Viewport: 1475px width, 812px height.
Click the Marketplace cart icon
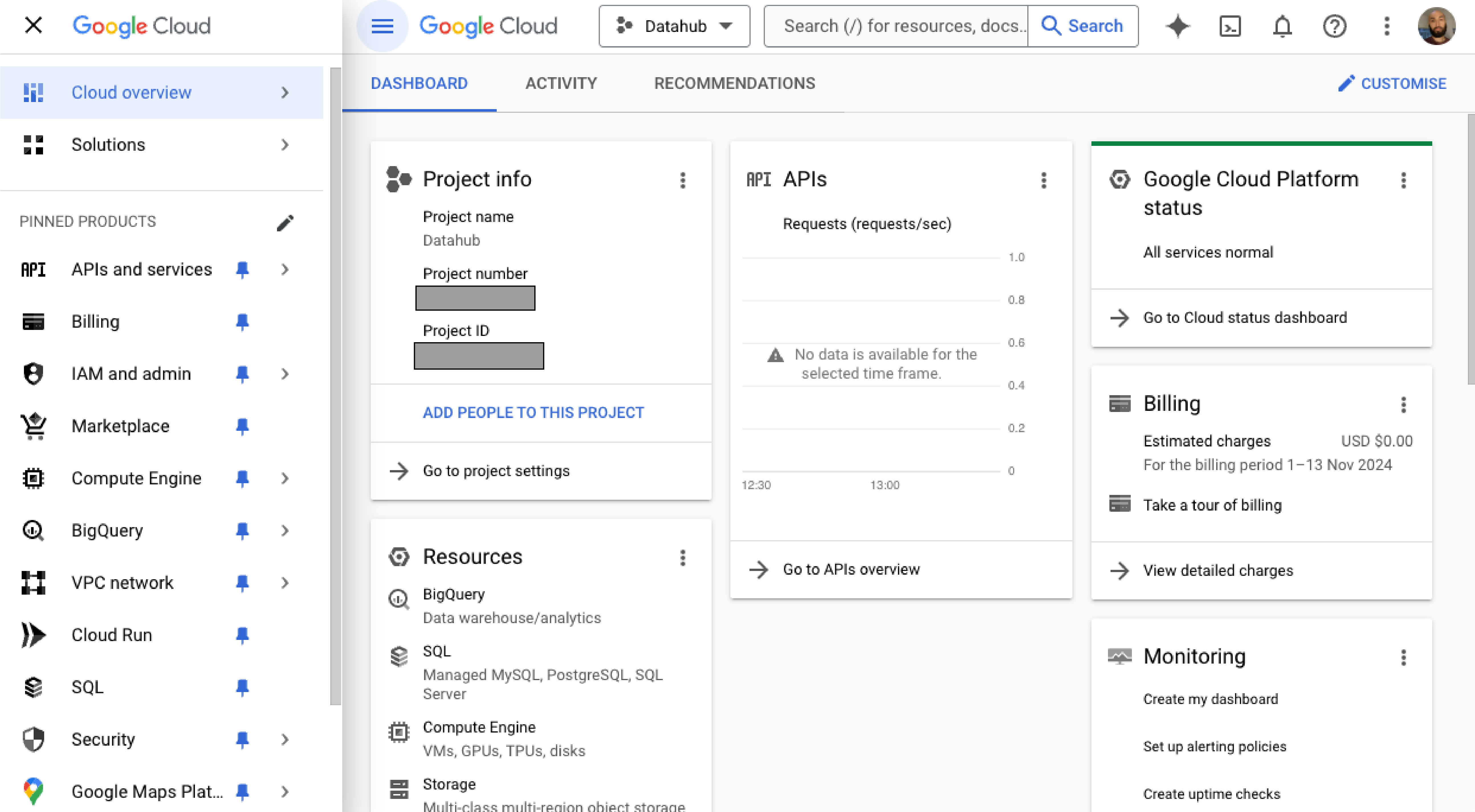point(33,426)
